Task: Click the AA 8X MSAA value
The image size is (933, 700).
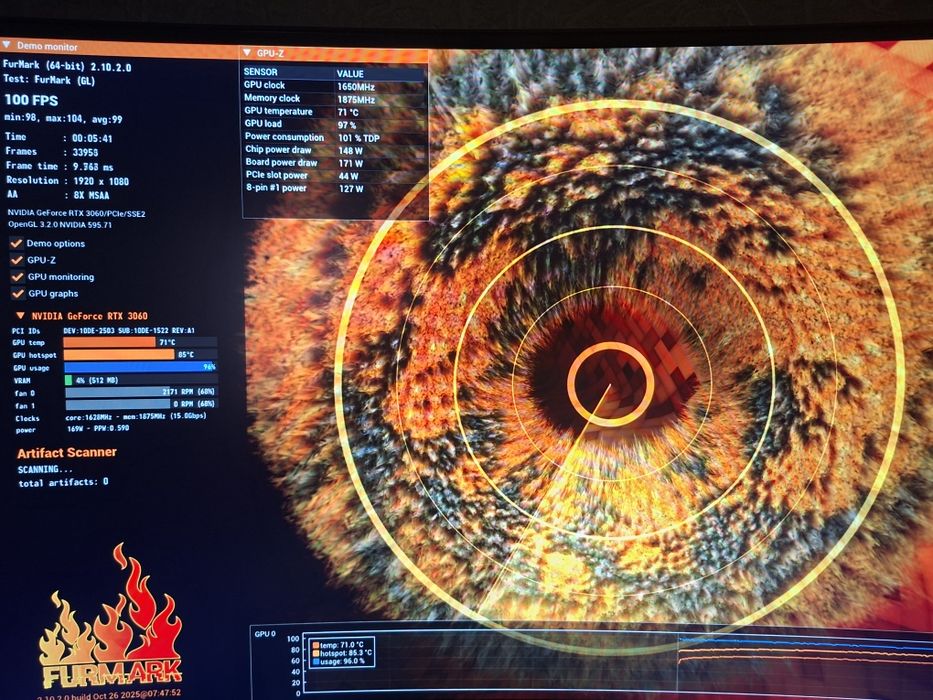Action: pyautogui.click(x=91, y=195)
